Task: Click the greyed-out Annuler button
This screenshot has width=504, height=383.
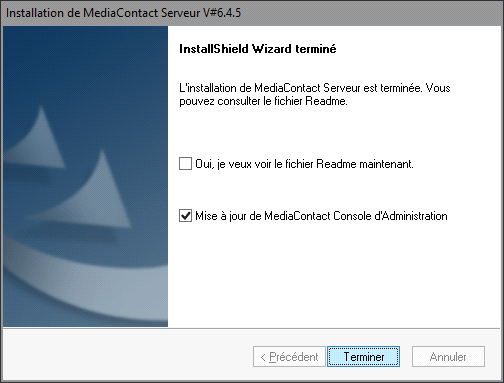Action: point(448,357)
